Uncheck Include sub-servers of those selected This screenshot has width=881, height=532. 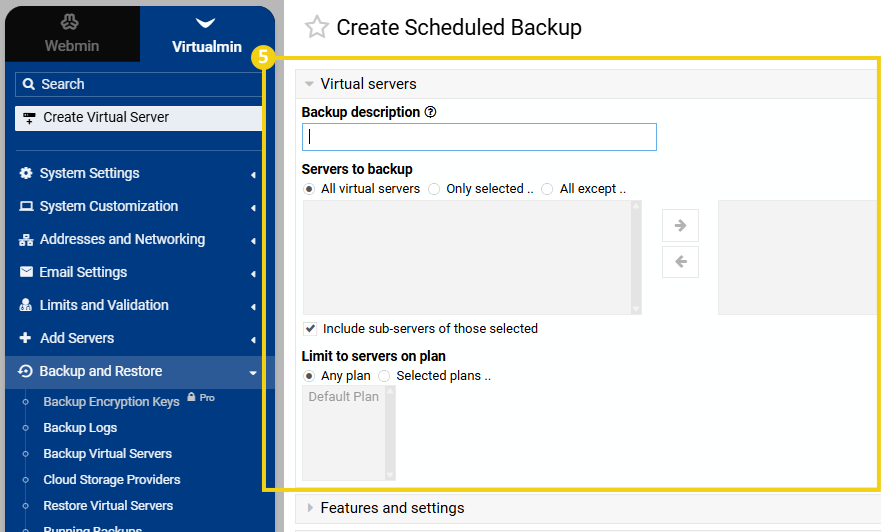pyautogui.click(x=310, y=329)
